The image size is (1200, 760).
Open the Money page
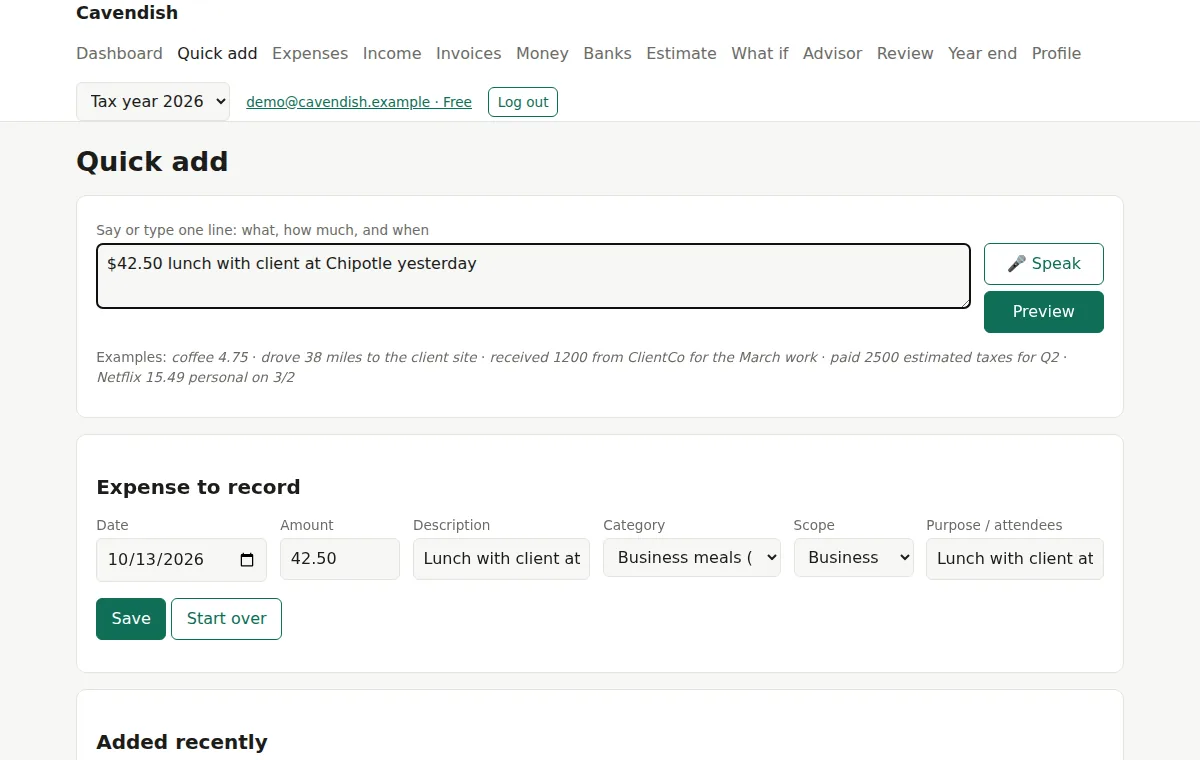point(542,53)
